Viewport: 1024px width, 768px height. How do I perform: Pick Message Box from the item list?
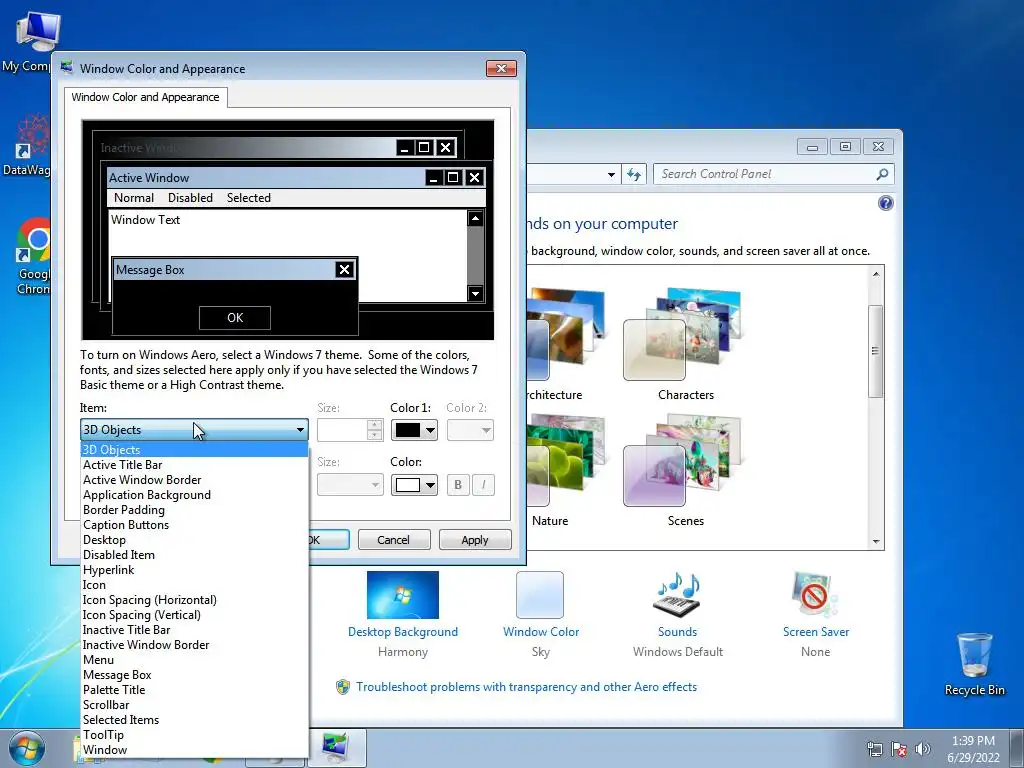pyautogui.click(x=194, y=675)
